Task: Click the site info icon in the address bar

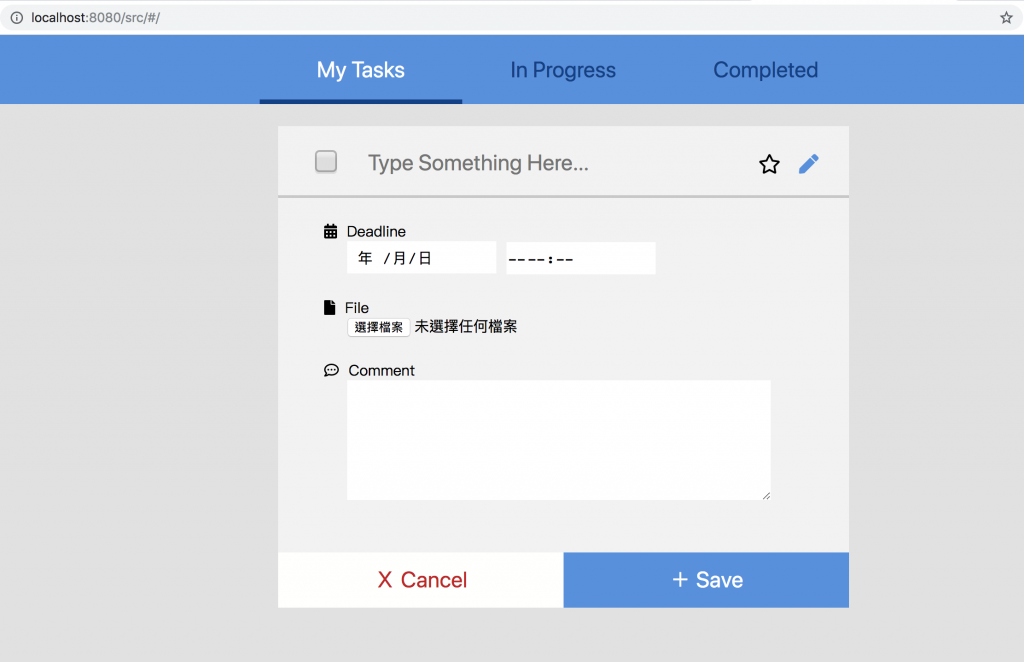Action: tap(16, 18)
